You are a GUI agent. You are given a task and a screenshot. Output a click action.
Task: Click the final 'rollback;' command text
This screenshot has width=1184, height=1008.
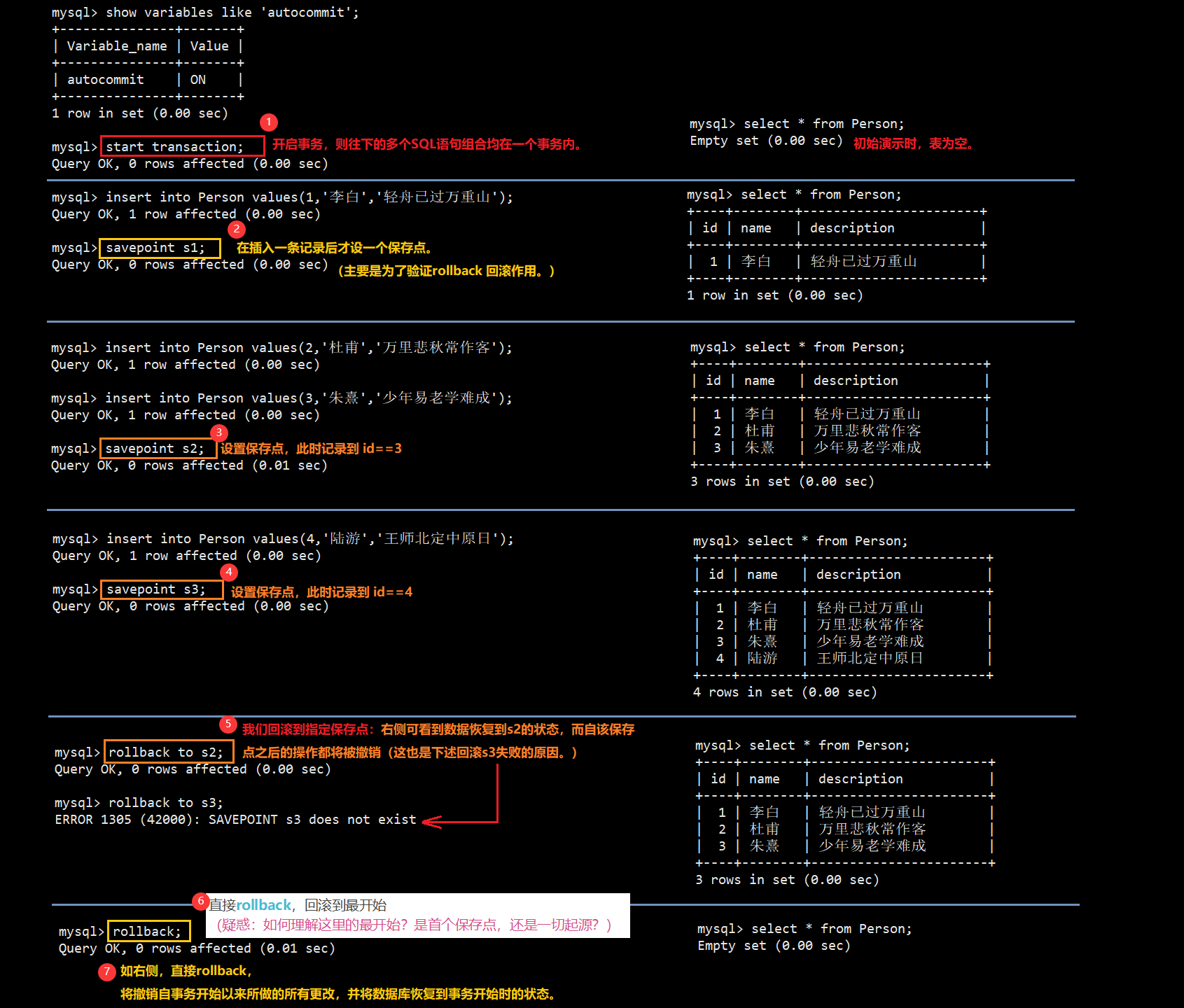point(147,931)
